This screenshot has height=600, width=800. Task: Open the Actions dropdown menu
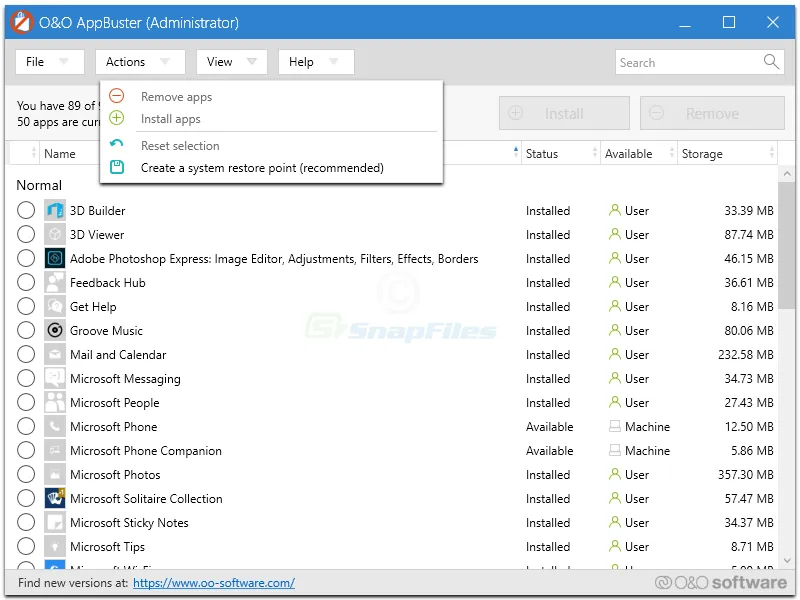[x=140, y=62]
